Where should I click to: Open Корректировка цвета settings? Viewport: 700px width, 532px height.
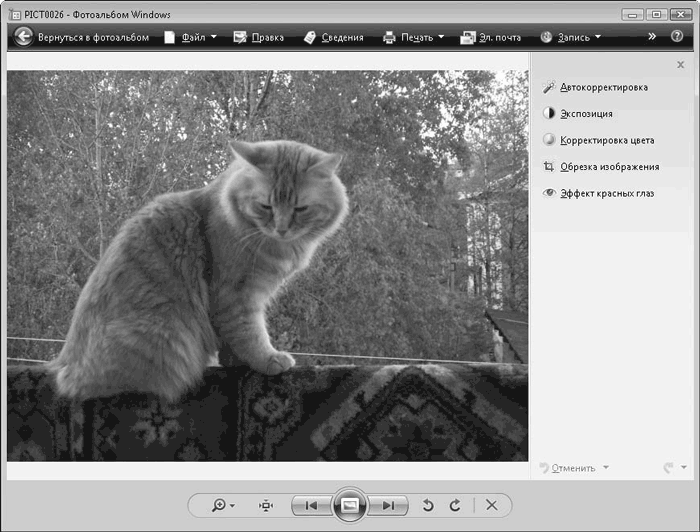click(607, 141)
